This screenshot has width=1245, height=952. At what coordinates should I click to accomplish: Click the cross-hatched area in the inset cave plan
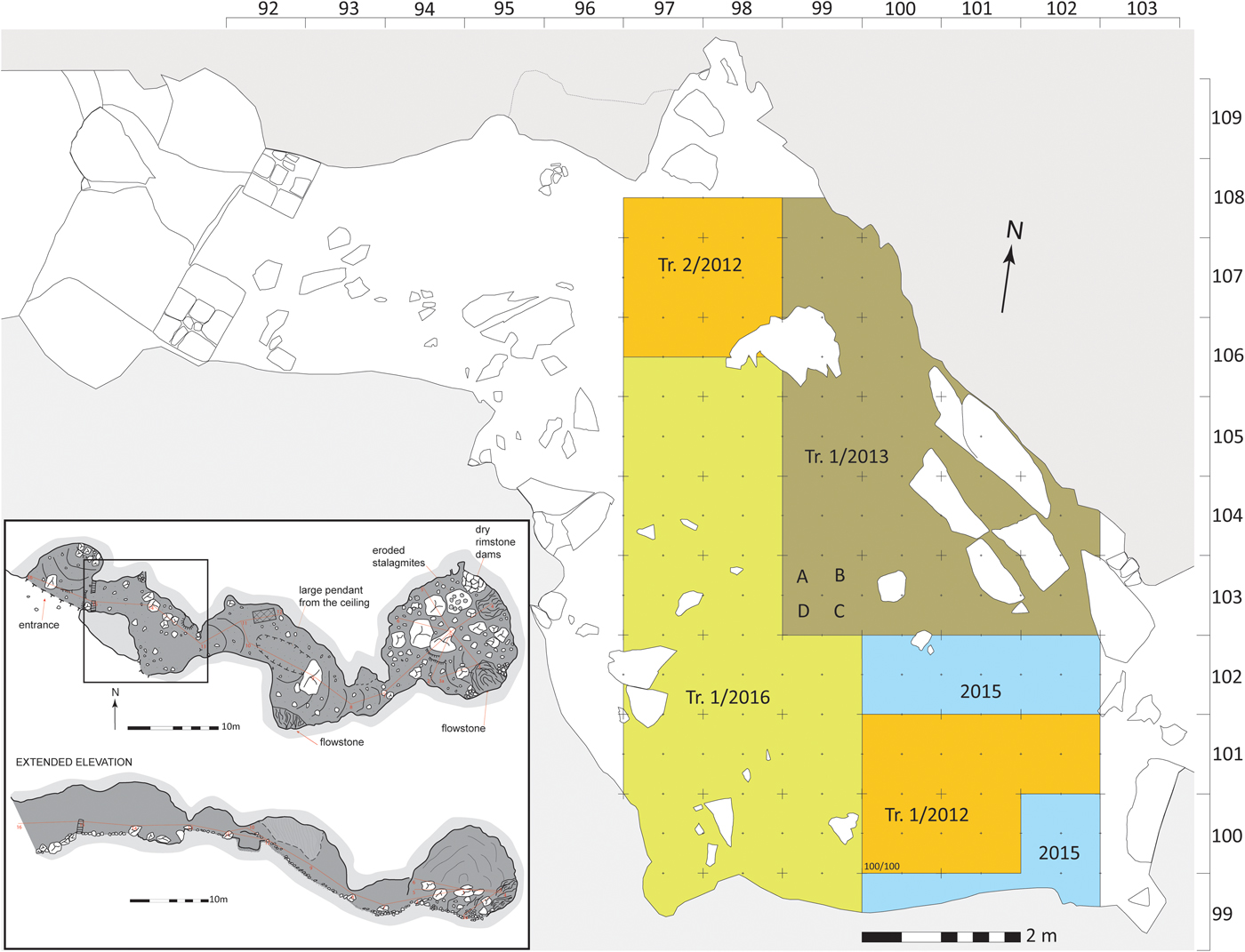click(x=265, y=615)
